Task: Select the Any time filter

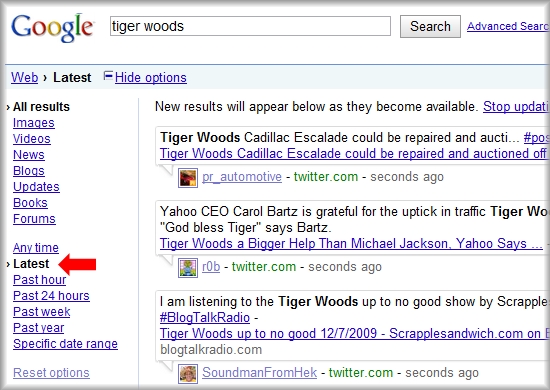Action: point(36,248)
